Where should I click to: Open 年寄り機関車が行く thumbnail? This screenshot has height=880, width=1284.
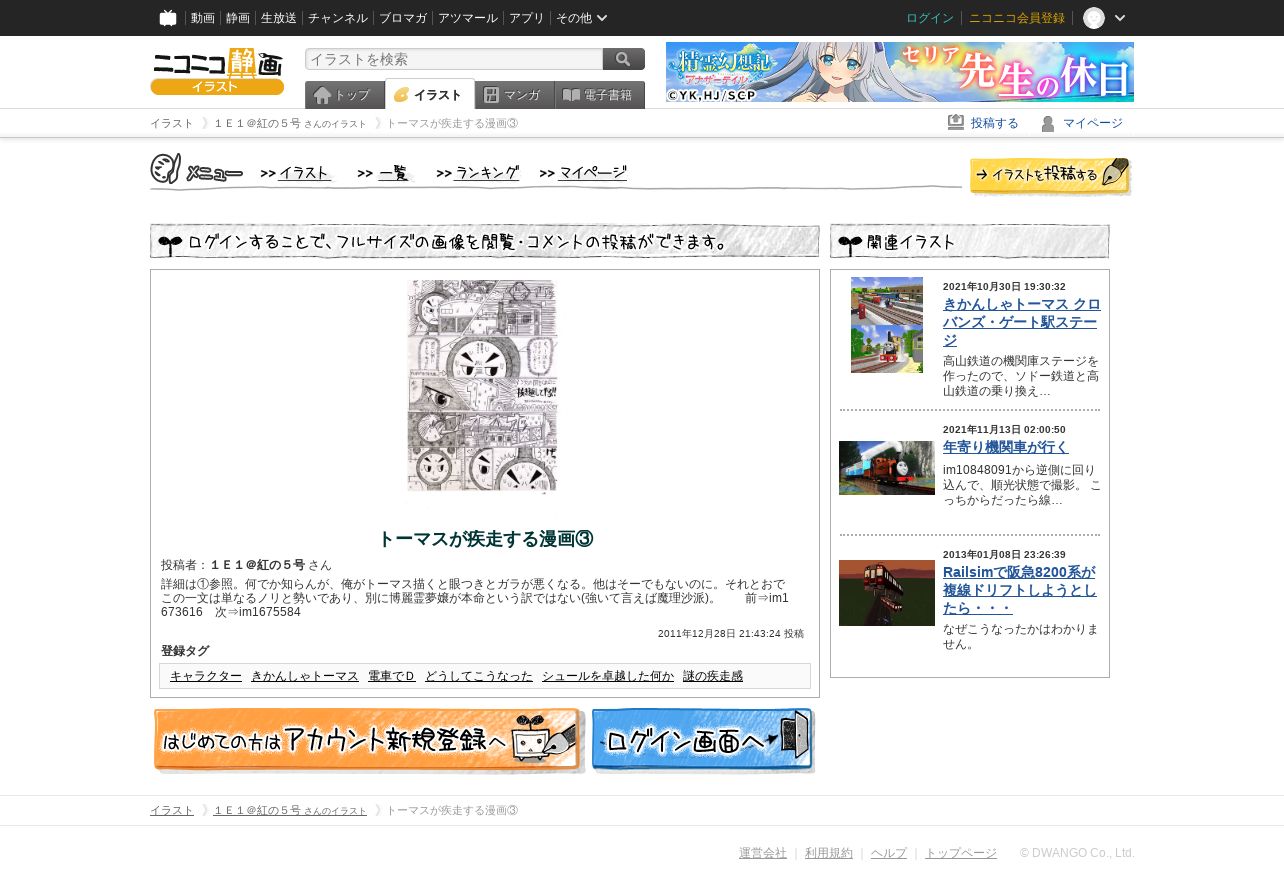[x=887, y=468]
